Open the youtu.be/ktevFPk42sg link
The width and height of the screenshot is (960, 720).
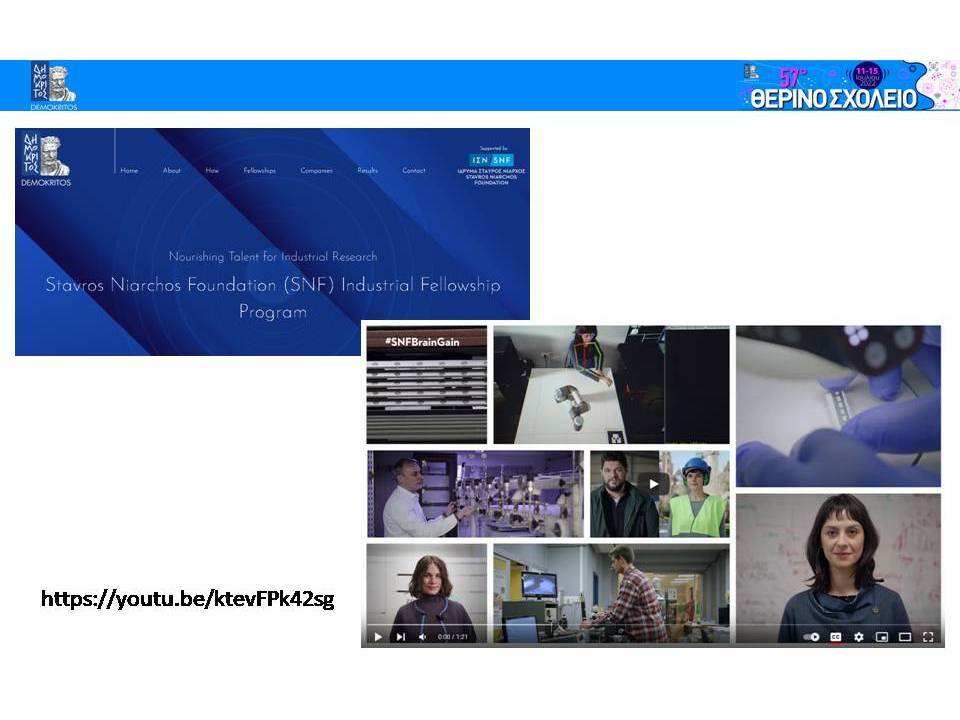(188, 598)
